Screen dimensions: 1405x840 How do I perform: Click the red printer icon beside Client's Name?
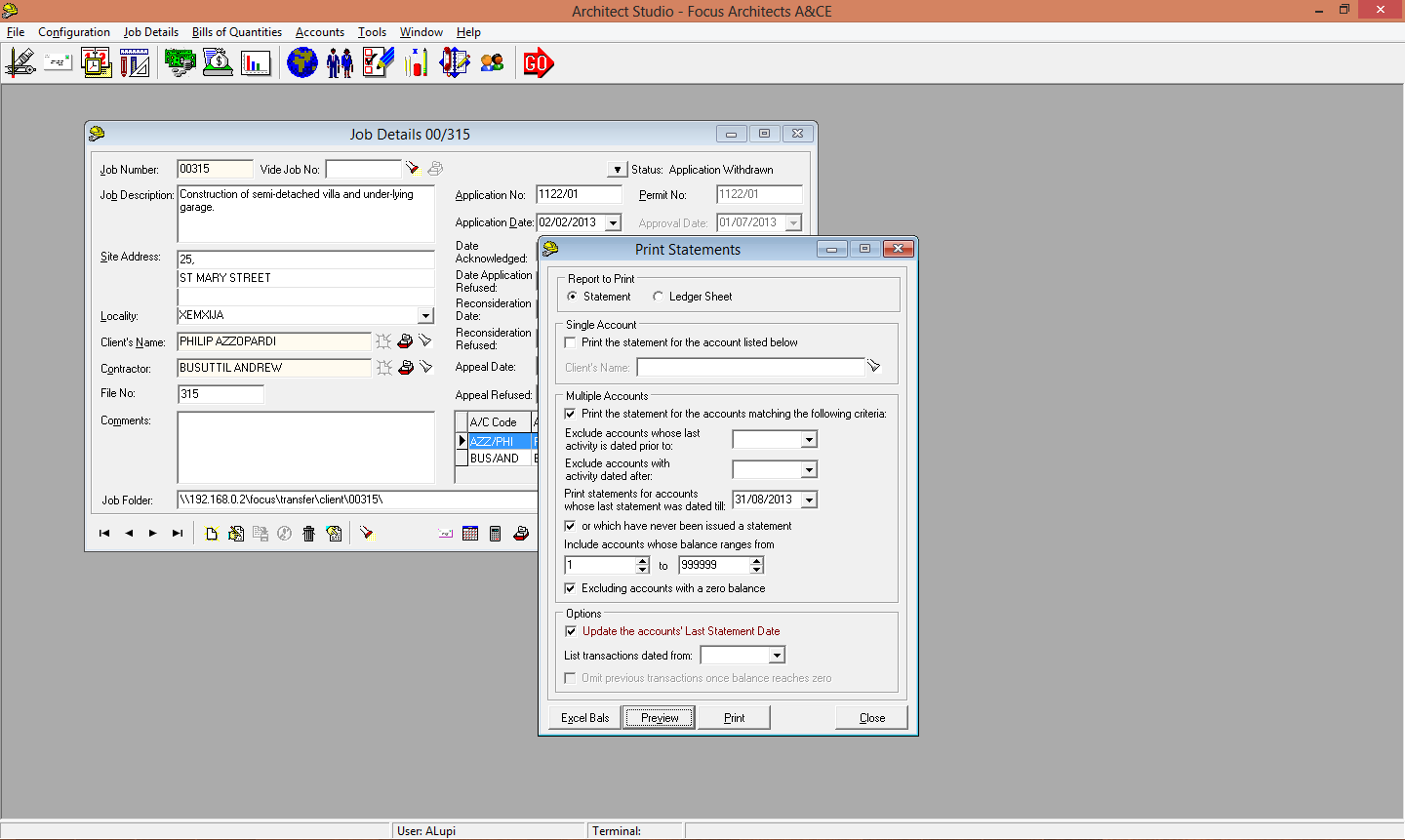click(x=405, y=340)
